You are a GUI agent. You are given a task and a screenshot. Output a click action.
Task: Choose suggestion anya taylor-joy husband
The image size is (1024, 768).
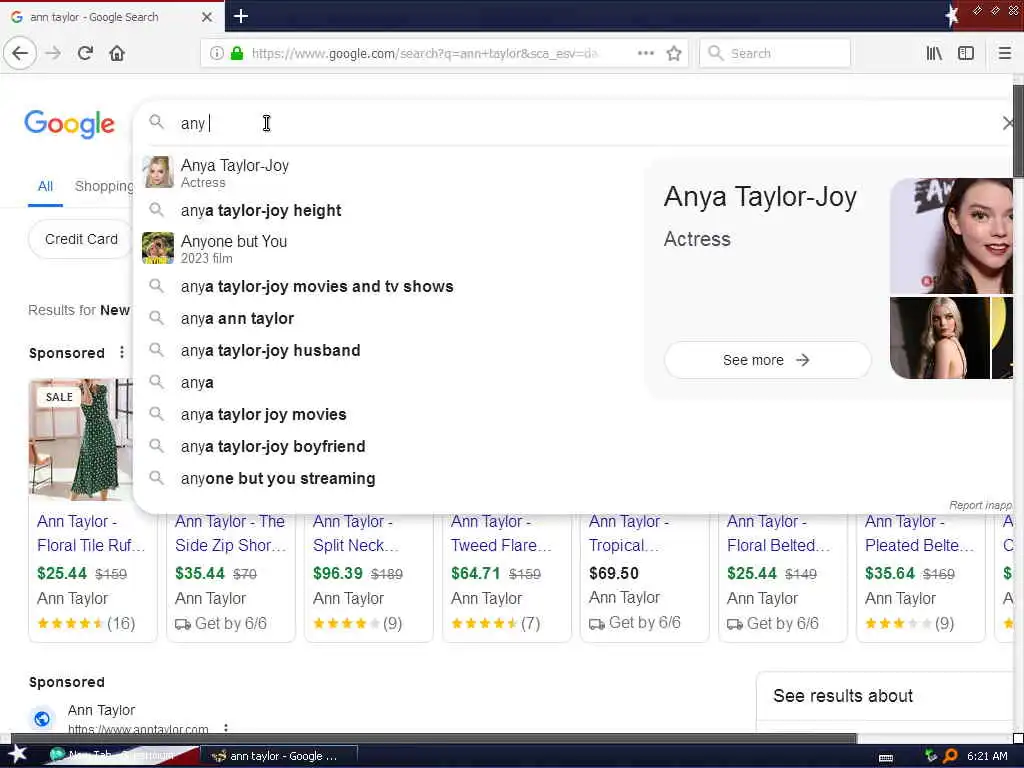pos(270,350)
